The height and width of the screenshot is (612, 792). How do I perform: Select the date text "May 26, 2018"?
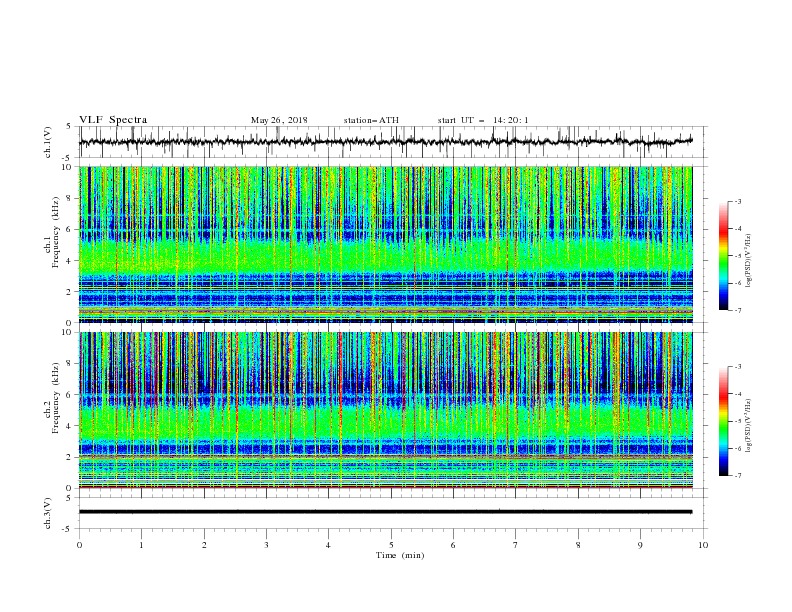coord(279,120)
